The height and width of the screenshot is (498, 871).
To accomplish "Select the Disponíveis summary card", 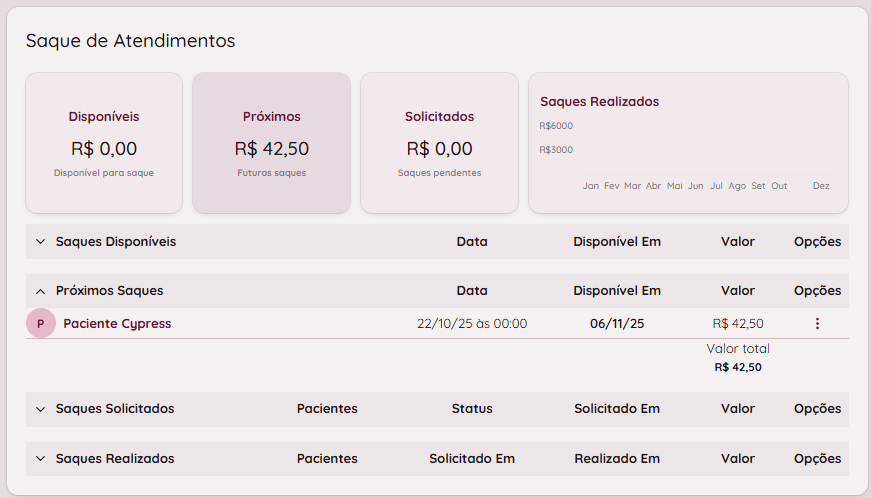I will [104, 143].
